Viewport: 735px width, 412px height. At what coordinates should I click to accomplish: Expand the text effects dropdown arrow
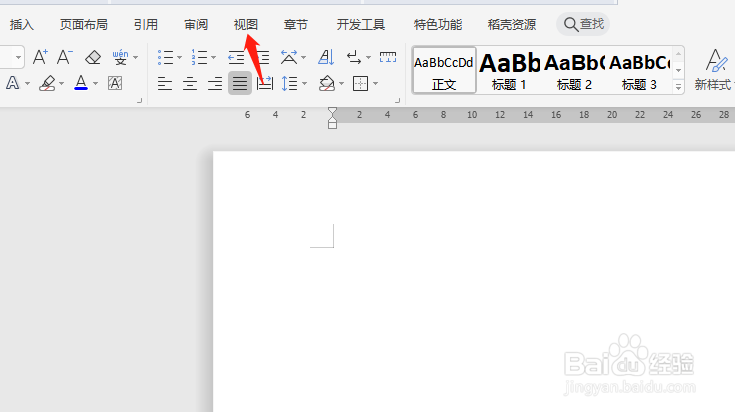pyautogui.click(x=27, y=84)
